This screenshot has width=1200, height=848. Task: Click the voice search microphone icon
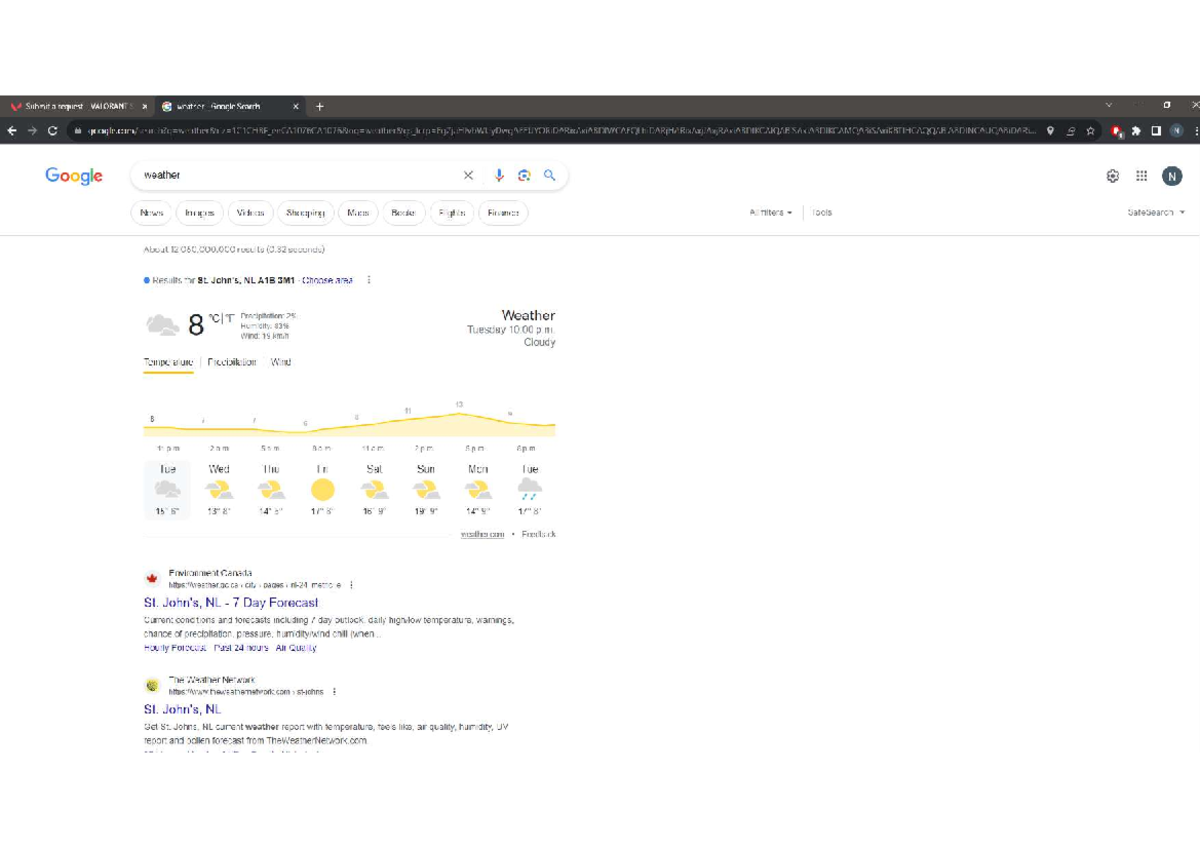coord(498,176)
